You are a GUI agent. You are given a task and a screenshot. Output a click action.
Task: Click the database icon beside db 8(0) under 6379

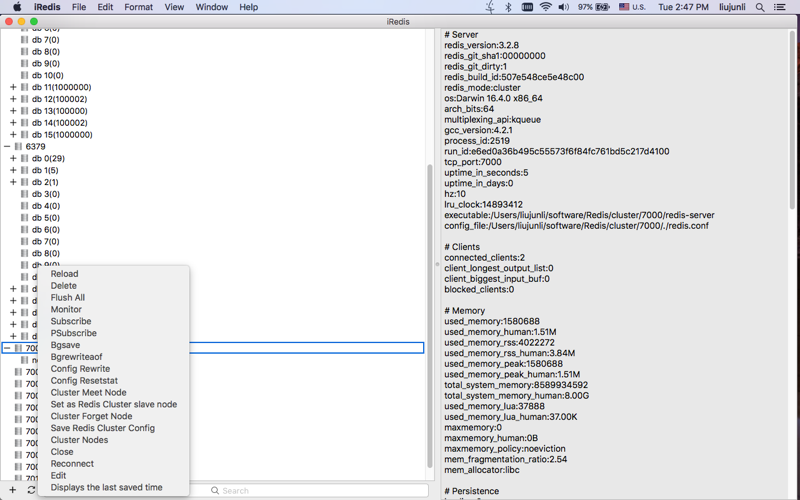(x=24, y=253)
